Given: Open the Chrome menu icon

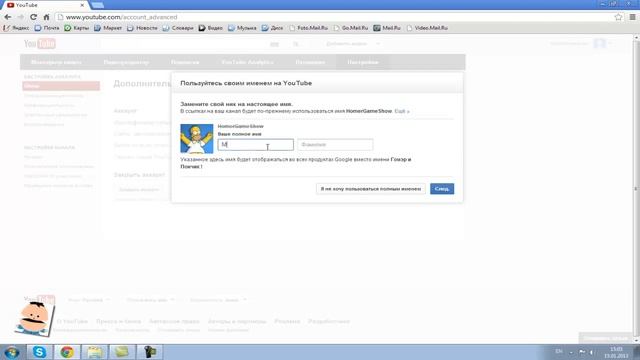Looking at the screenshot, I should click(x=632, y=17).
